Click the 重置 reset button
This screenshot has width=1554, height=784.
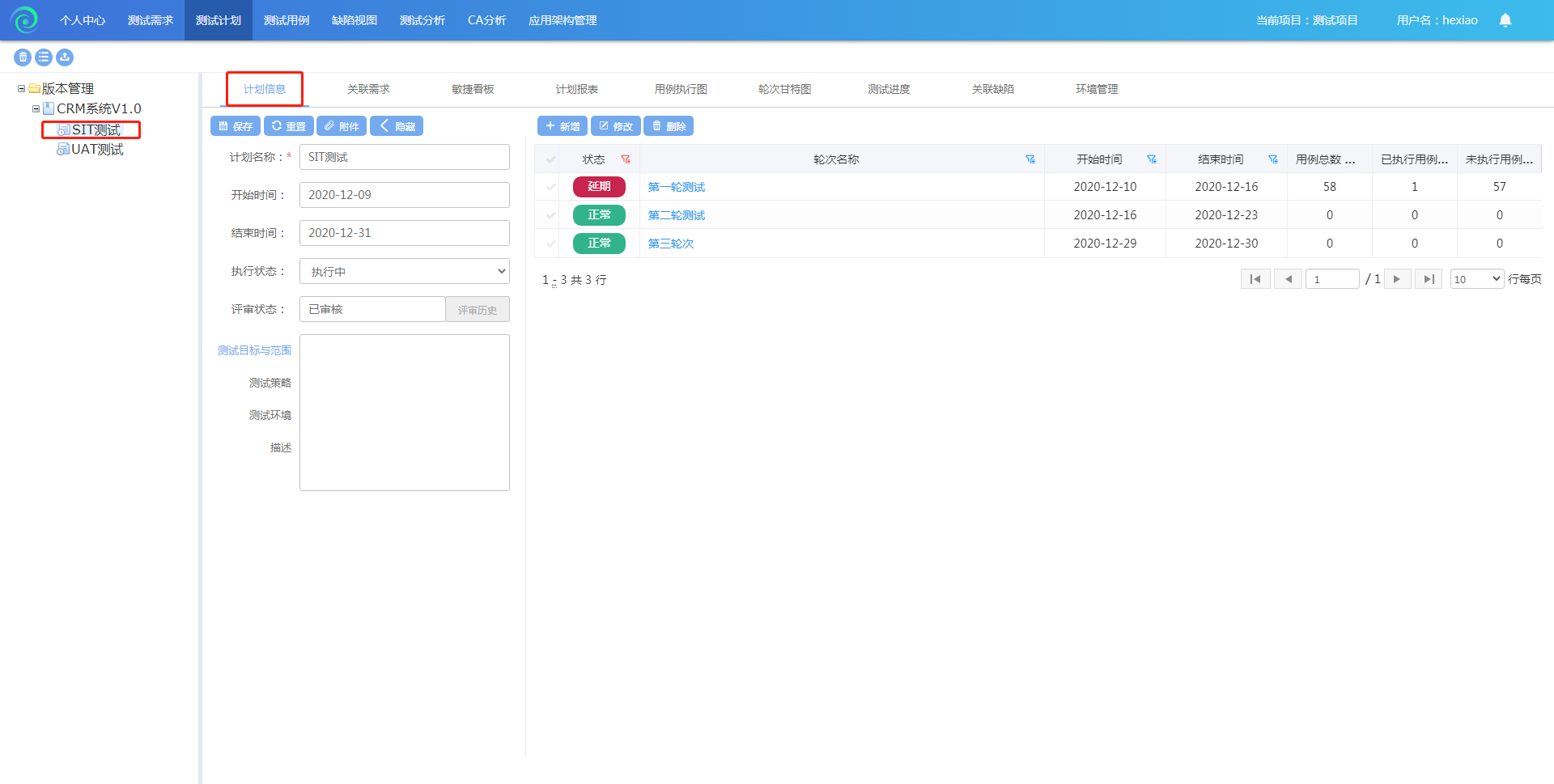pyautogui.click(x=289, y=126)
